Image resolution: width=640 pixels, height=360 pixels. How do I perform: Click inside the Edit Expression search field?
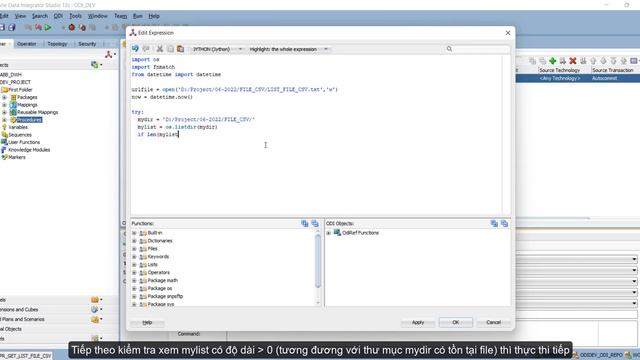pos(482,49)
